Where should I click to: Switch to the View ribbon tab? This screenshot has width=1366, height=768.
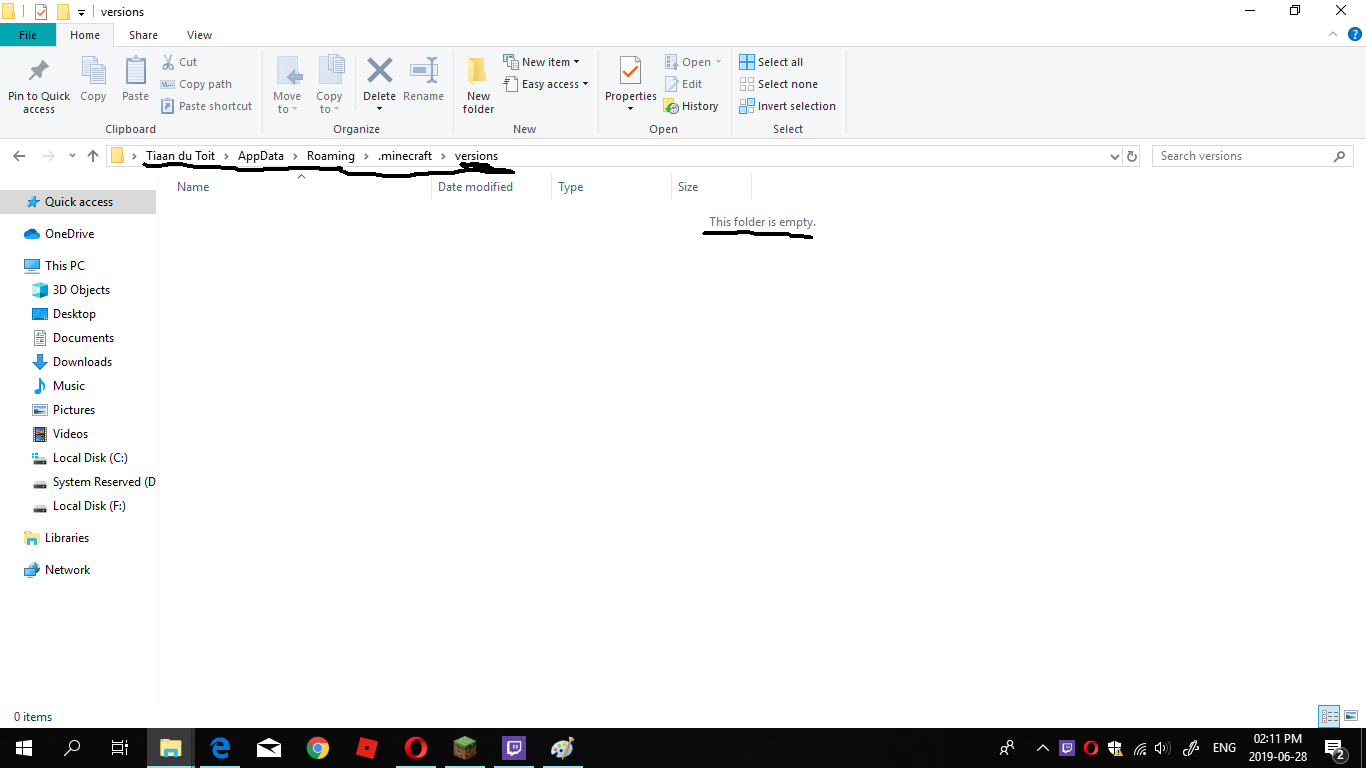coord(200,35)
